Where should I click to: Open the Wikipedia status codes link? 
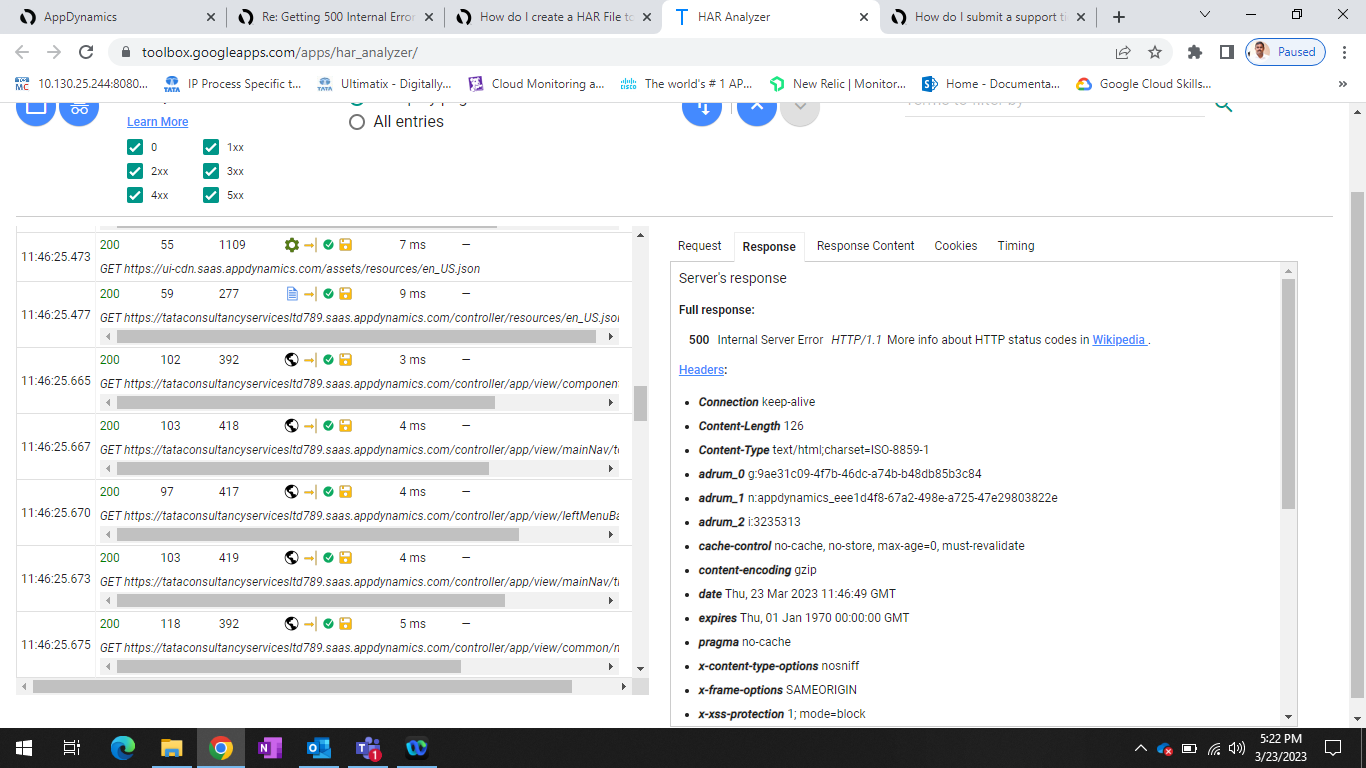pos(1119,340)
